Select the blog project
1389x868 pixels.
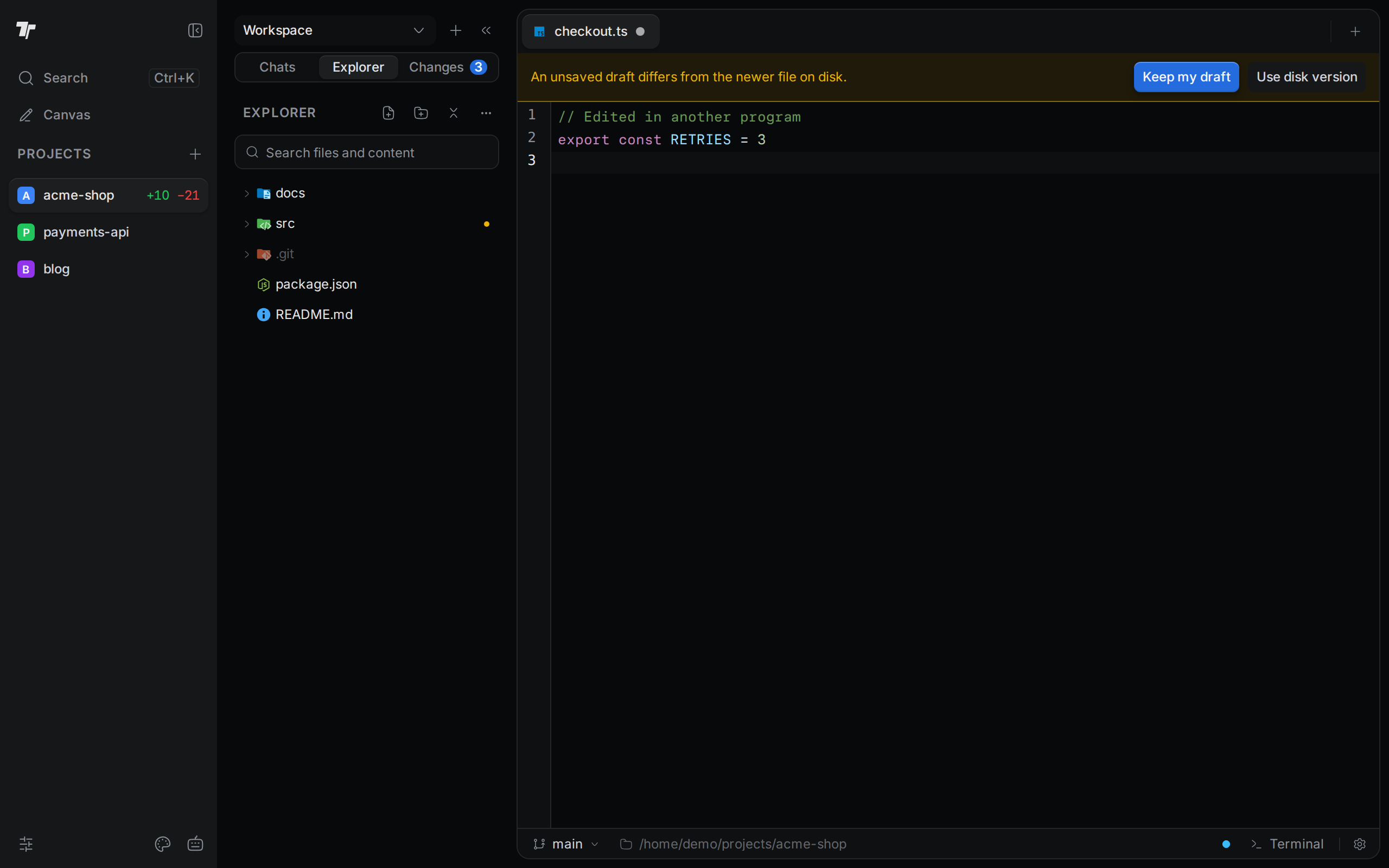pos(109,269)
